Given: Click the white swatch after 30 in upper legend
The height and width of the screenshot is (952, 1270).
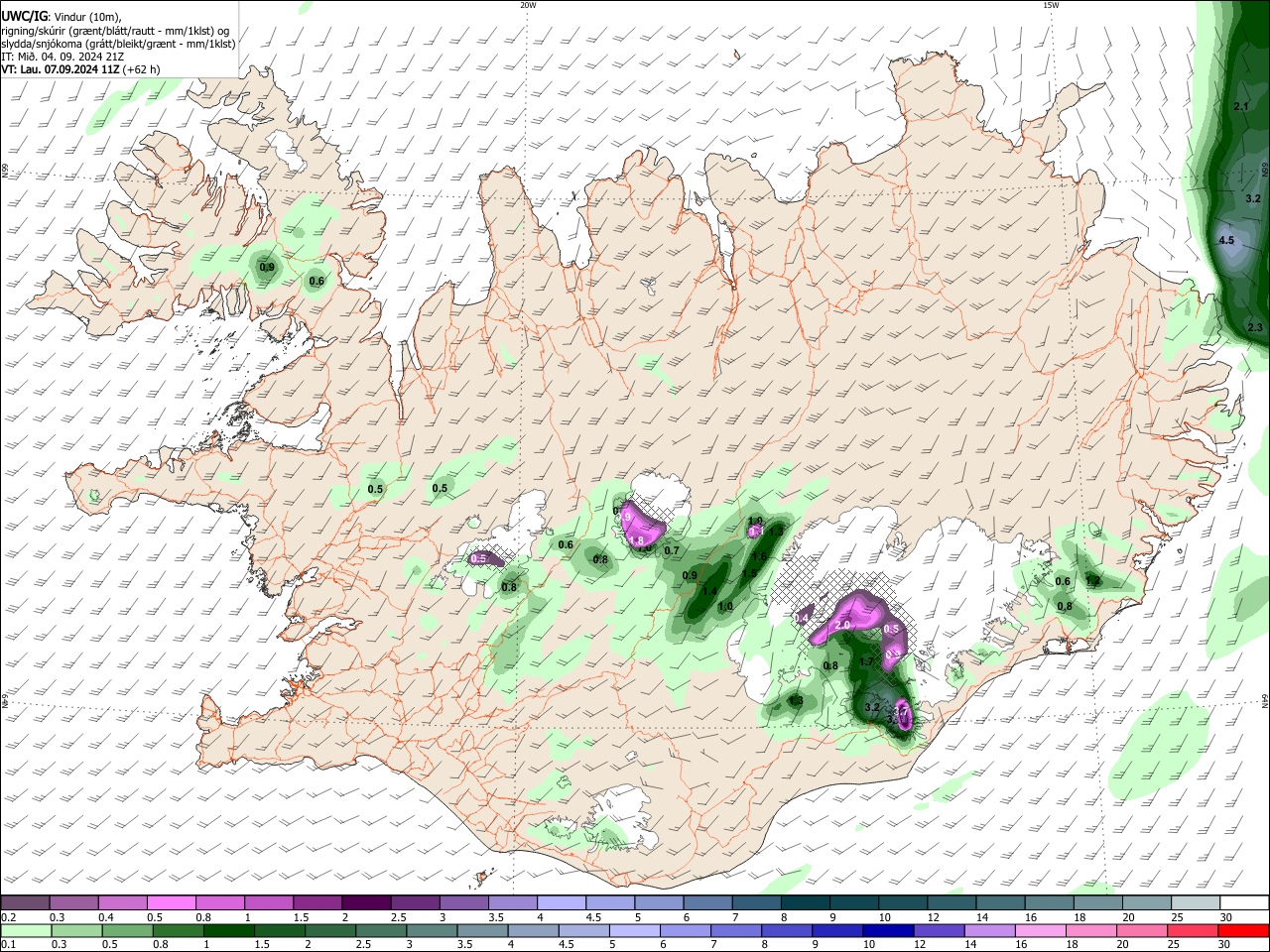Looking at the screenshot, I should 1246,902.
